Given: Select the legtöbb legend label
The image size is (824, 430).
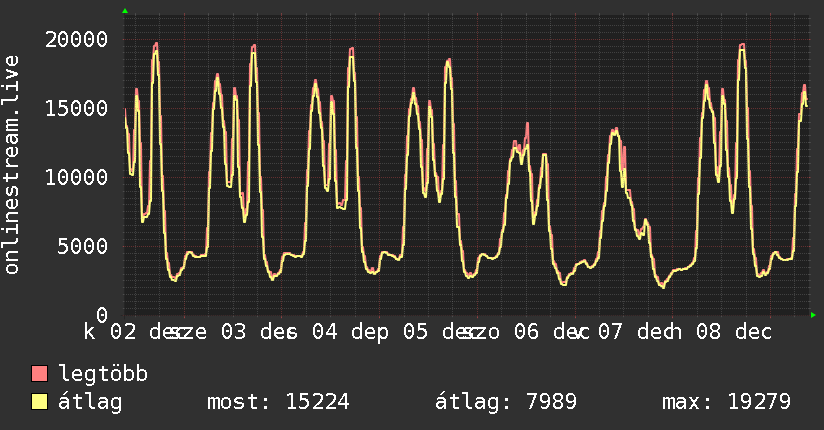Looking at the screenshot, I should coord(103,374).
